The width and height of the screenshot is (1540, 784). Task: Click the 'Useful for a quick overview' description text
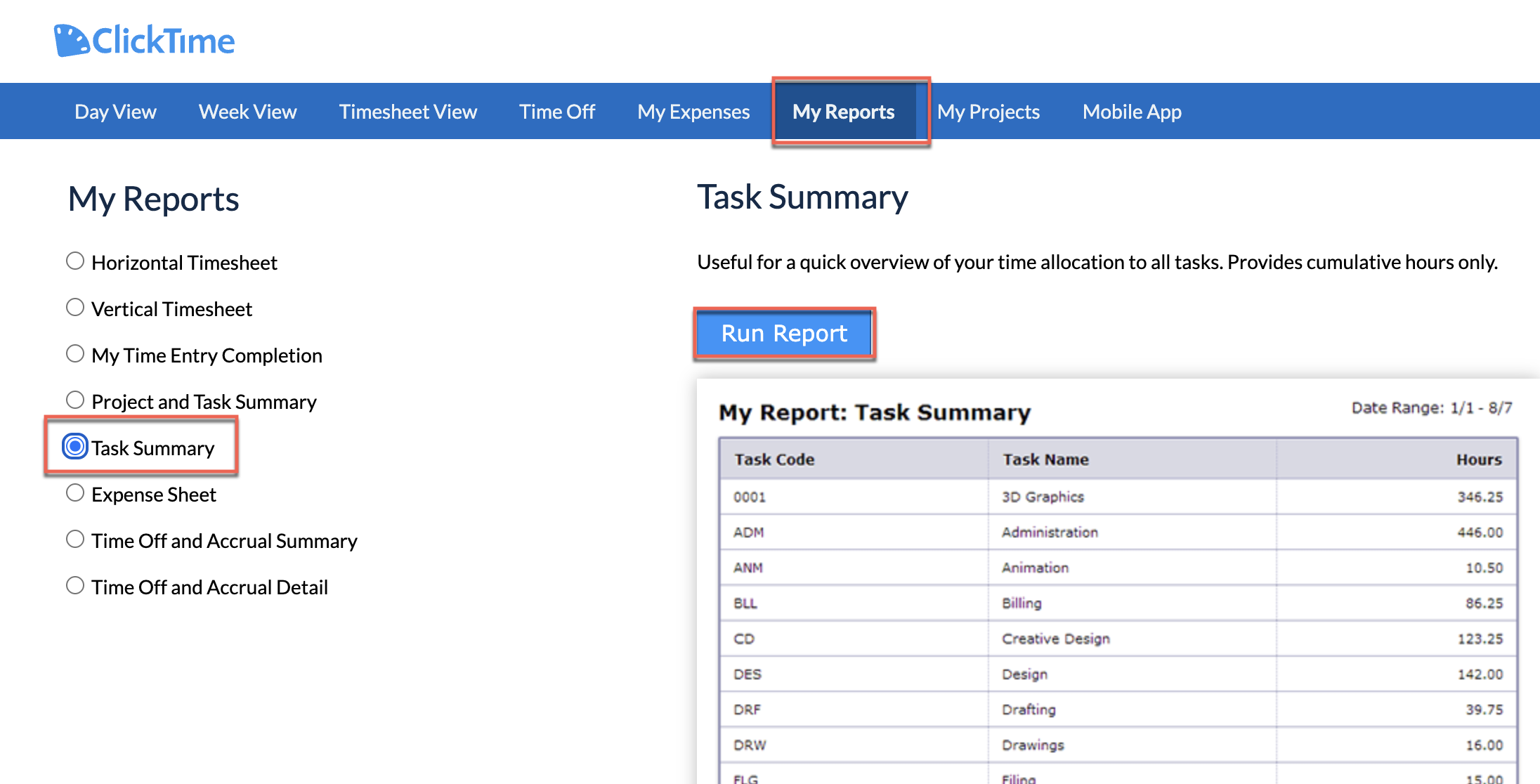point(1097,262)
